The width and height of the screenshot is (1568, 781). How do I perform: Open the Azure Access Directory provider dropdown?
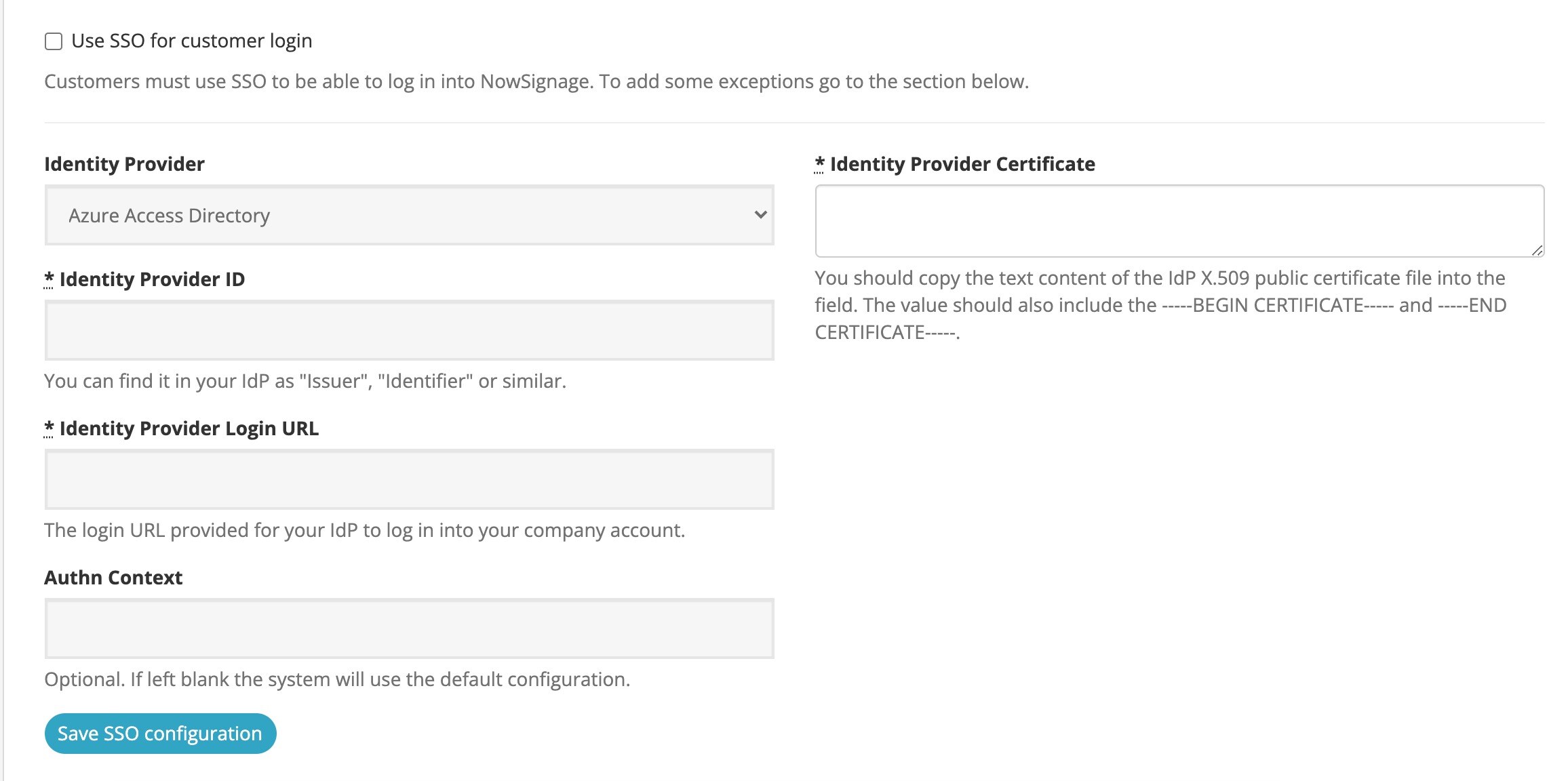tap(408, 216)
